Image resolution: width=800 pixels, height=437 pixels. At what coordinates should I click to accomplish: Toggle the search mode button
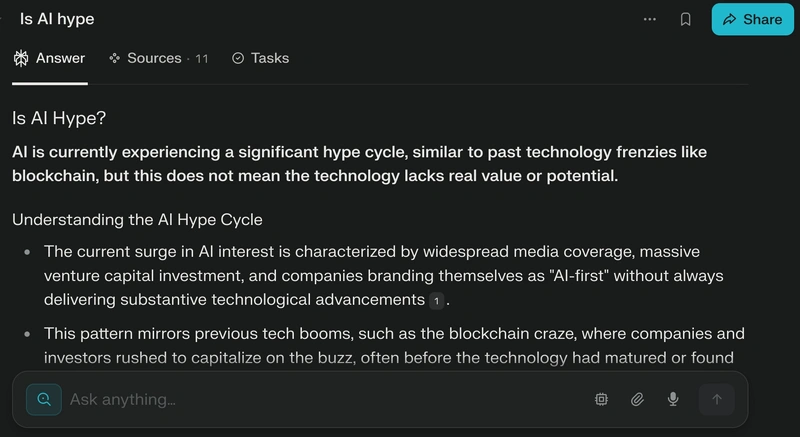click(x=44, y=399)
